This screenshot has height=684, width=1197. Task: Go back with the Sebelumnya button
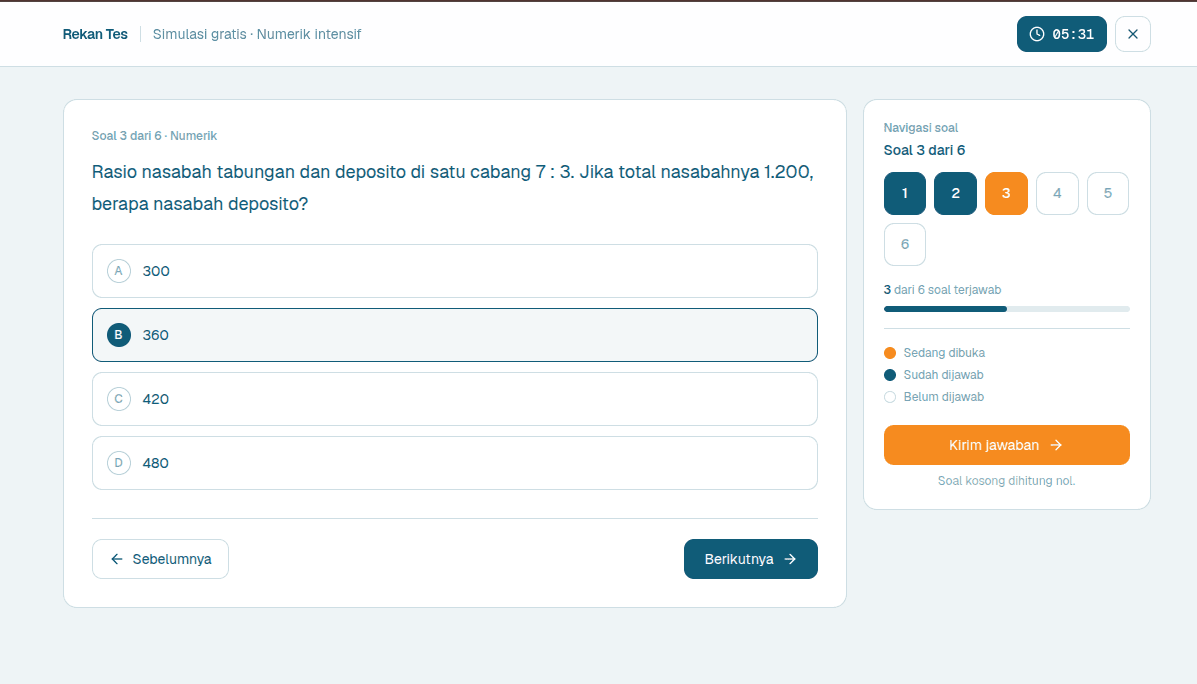coord(160,560)
